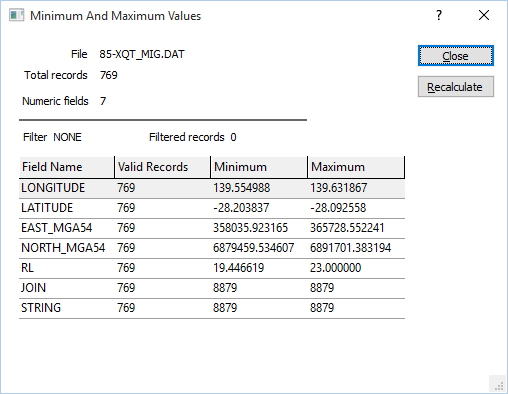508x394 pixels.
Task: Click the Recalculate button
Action: 456,87
